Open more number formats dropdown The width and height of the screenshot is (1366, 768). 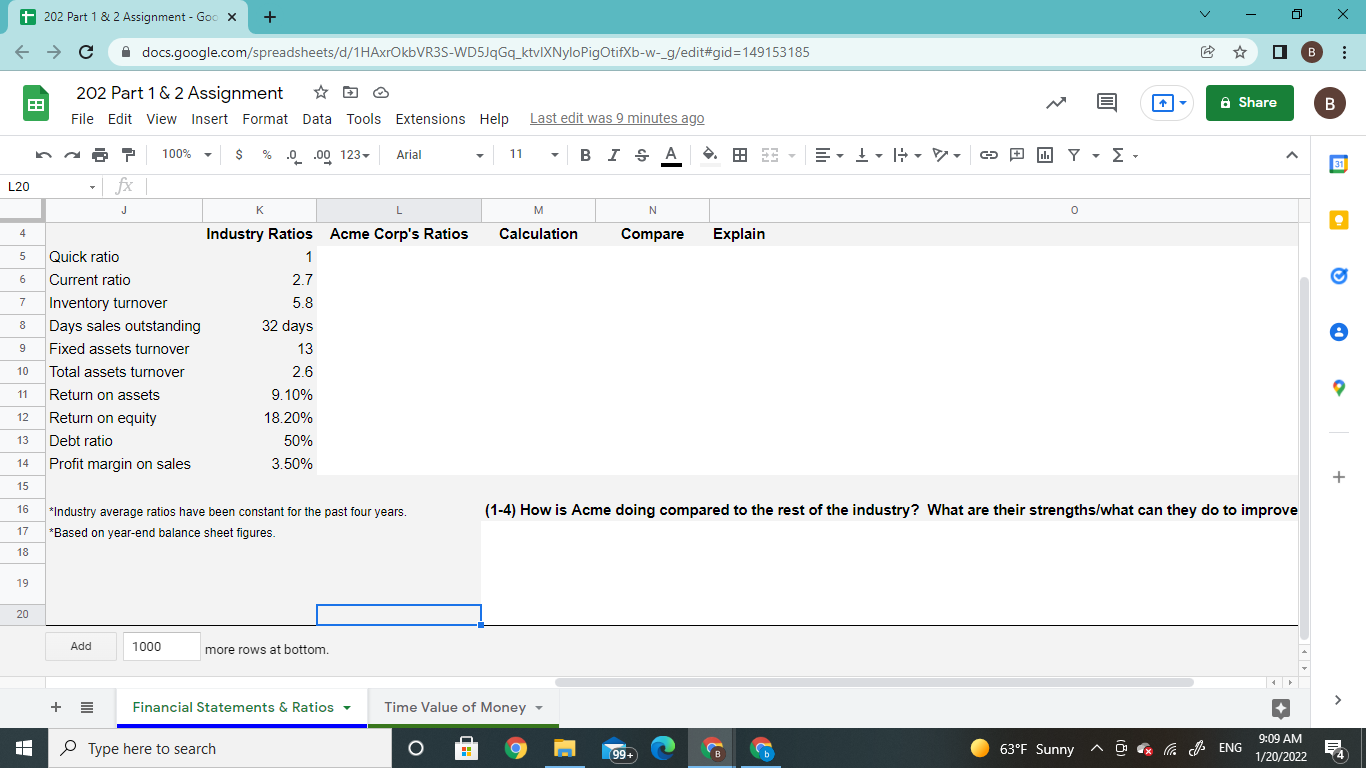point(355,155)
